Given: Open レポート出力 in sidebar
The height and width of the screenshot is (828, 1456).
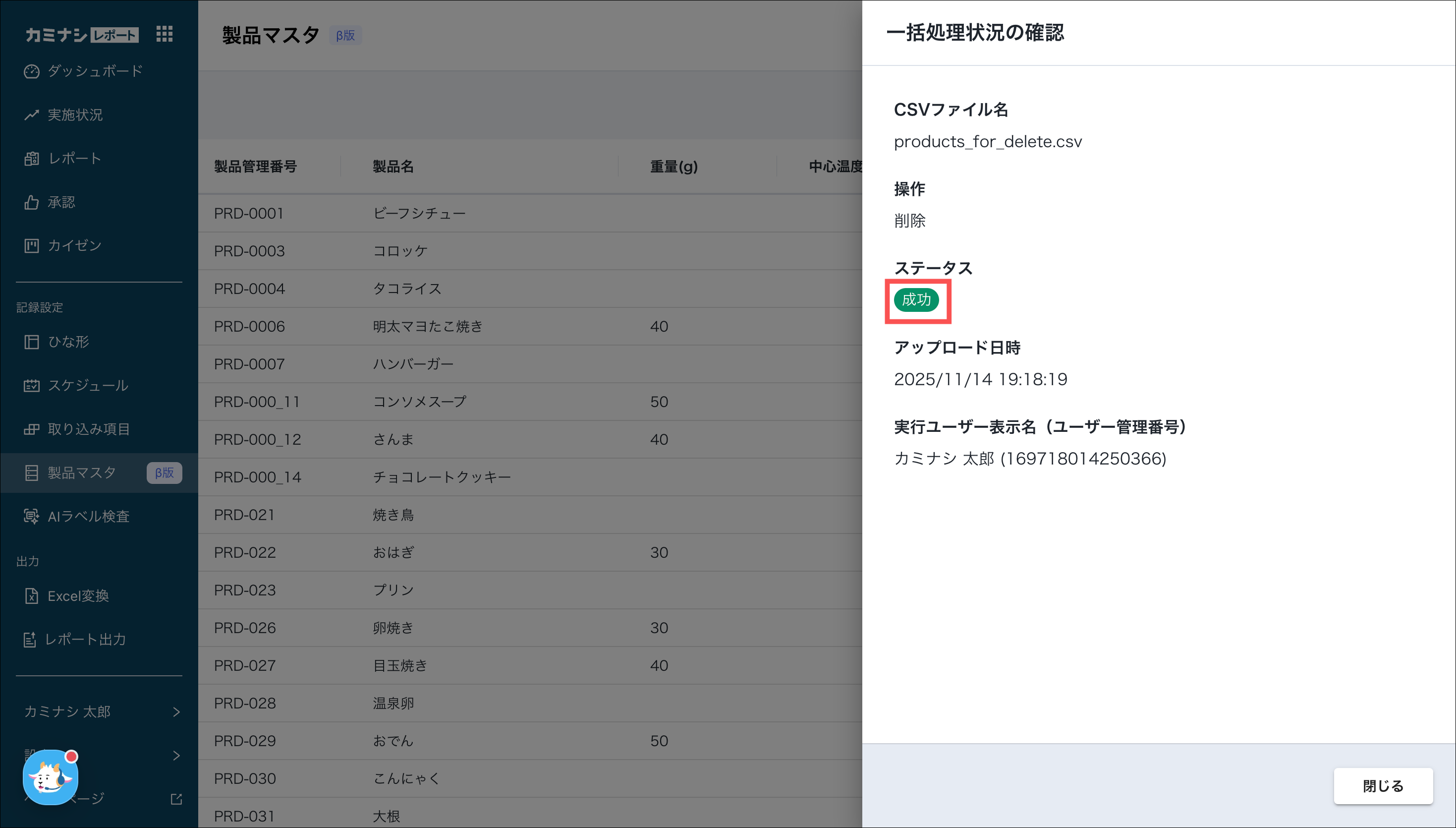Looking at the screenshot, I should [85, 640].
